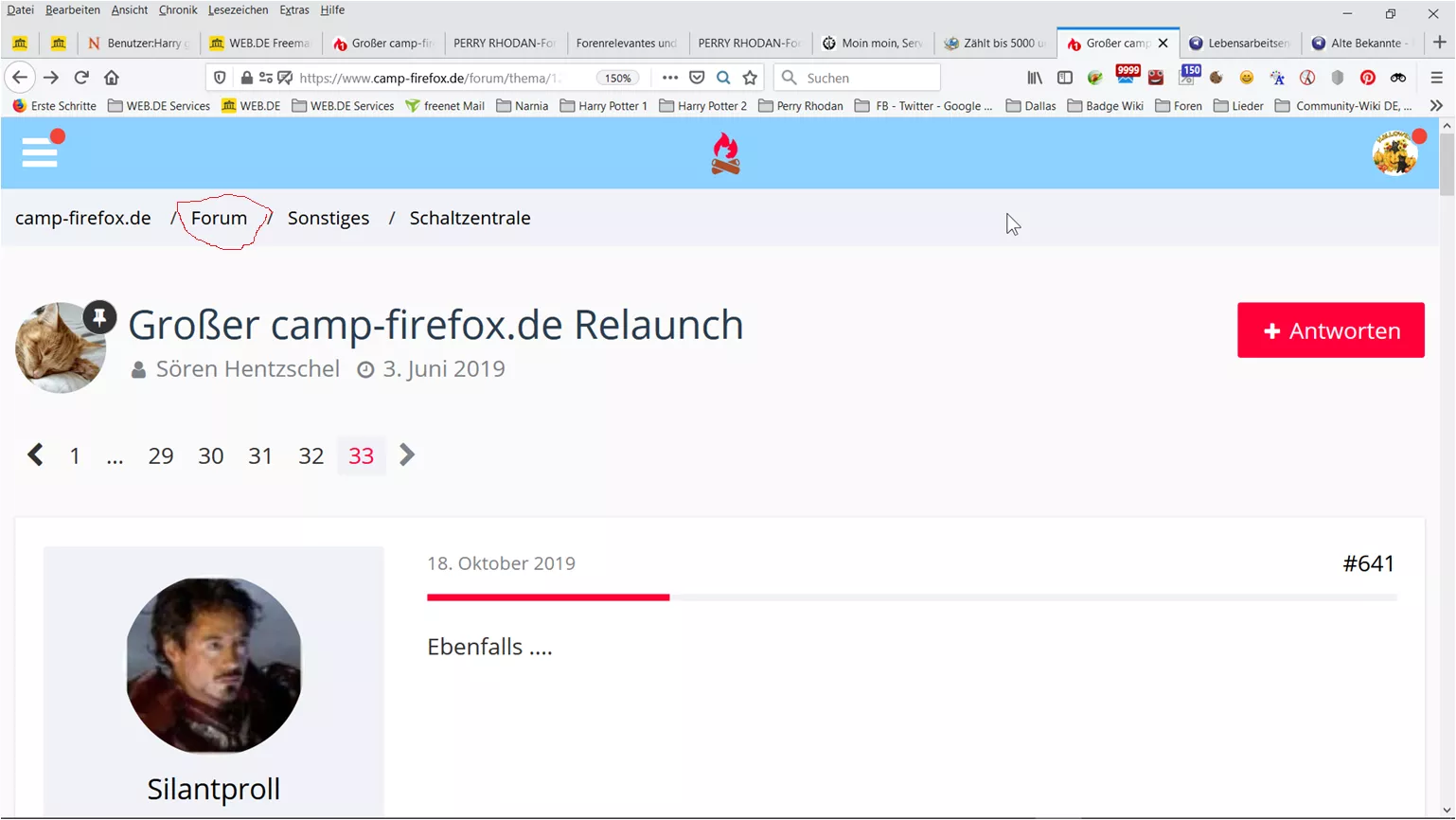Go to the next page using the arrow
This screenshot has width=1456, height=820.
click(x=407, y=455)
